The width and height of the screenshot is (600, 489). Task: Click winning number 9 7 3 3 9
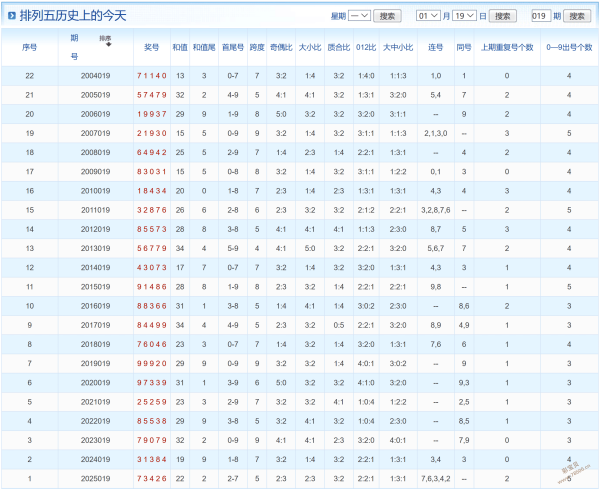click(x=151, y=383)
